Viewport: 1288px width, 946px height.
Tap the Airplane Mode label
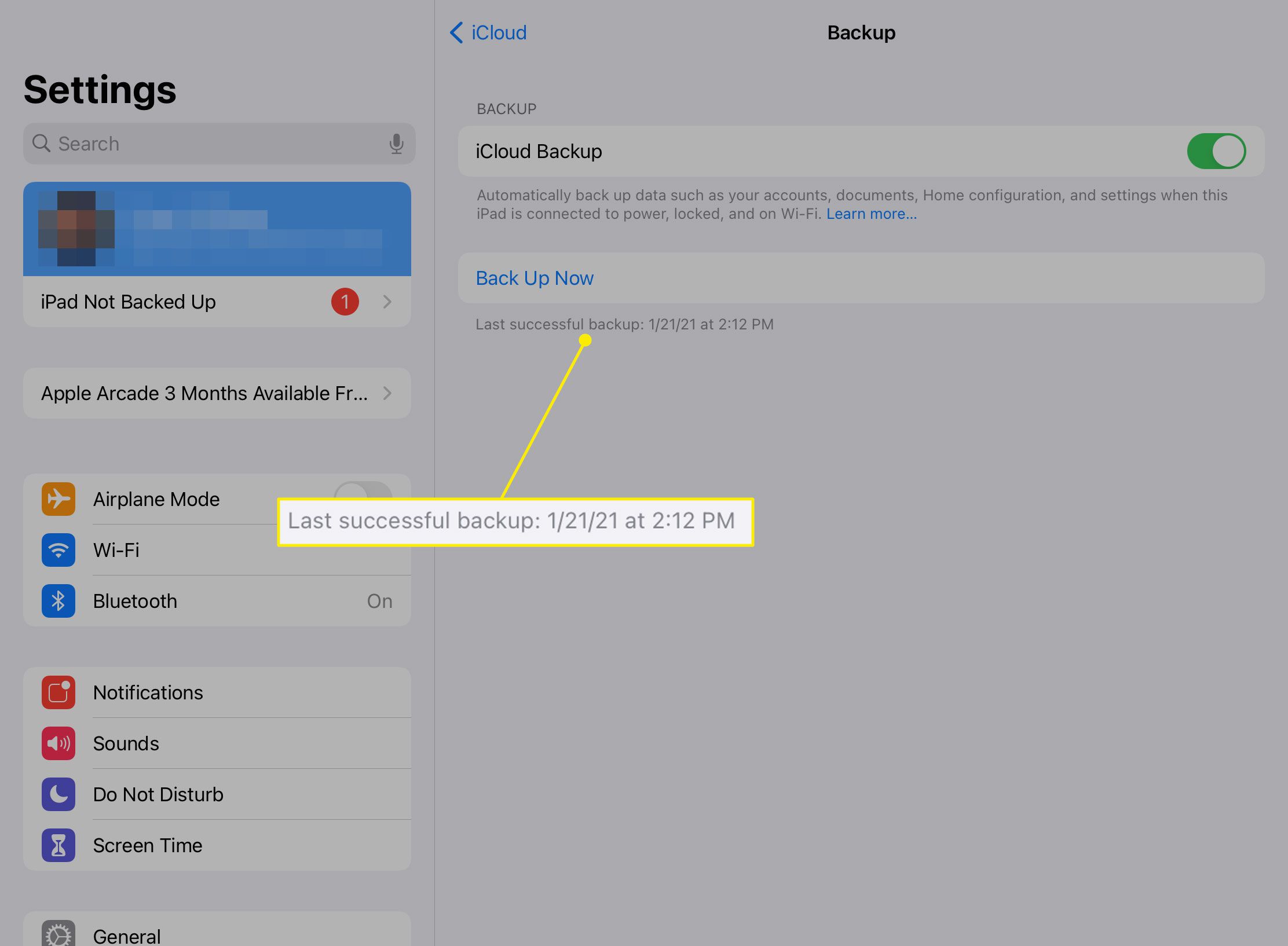[156, 499]
